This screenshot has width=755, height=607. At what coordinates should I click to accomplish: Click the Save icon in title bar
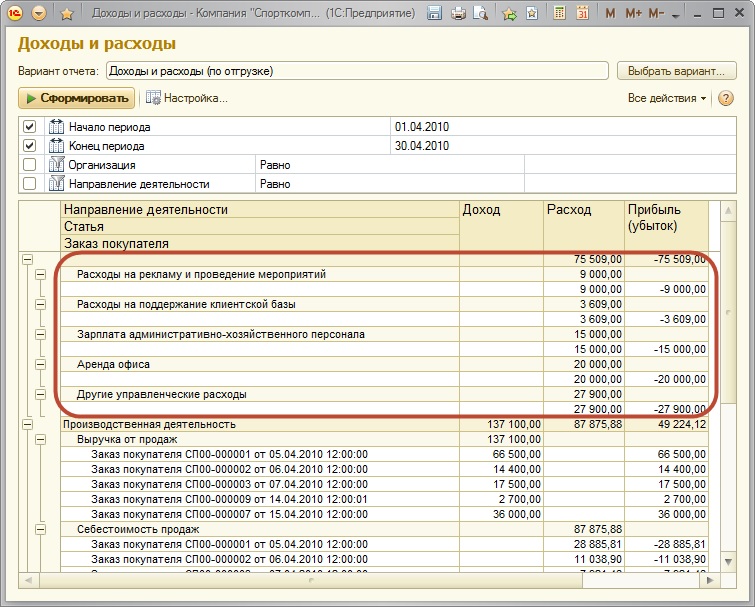[435, 14]
